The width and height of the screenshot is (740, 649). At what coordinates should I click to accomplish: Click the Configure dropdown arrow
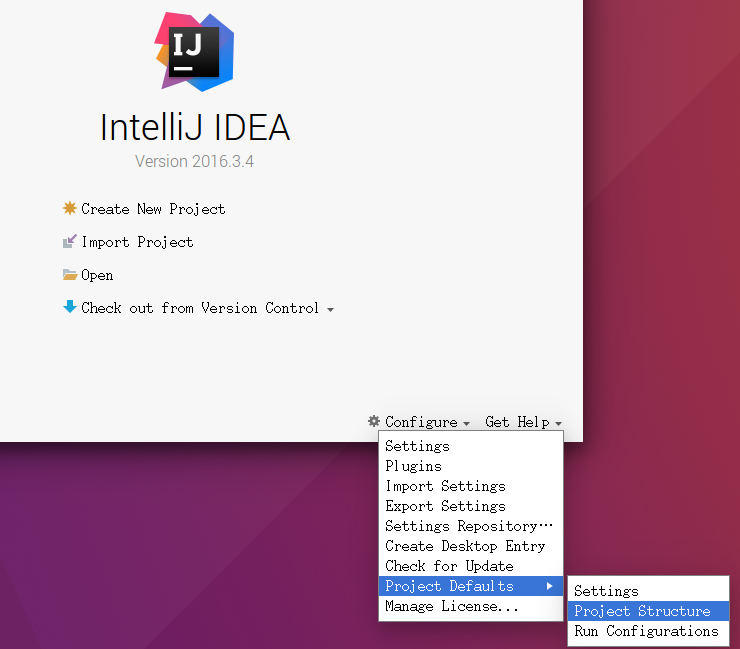tap(466, 423)
